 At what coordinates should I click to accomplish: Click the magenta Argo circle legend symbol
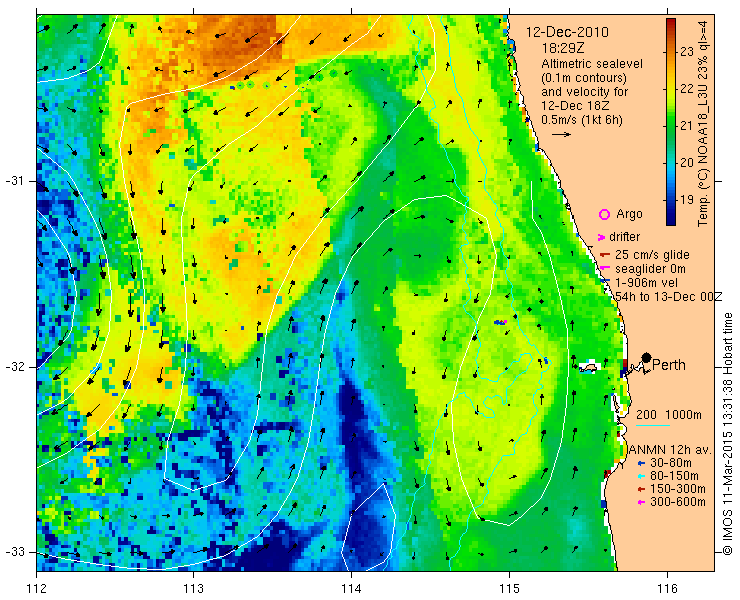(604, 214)
